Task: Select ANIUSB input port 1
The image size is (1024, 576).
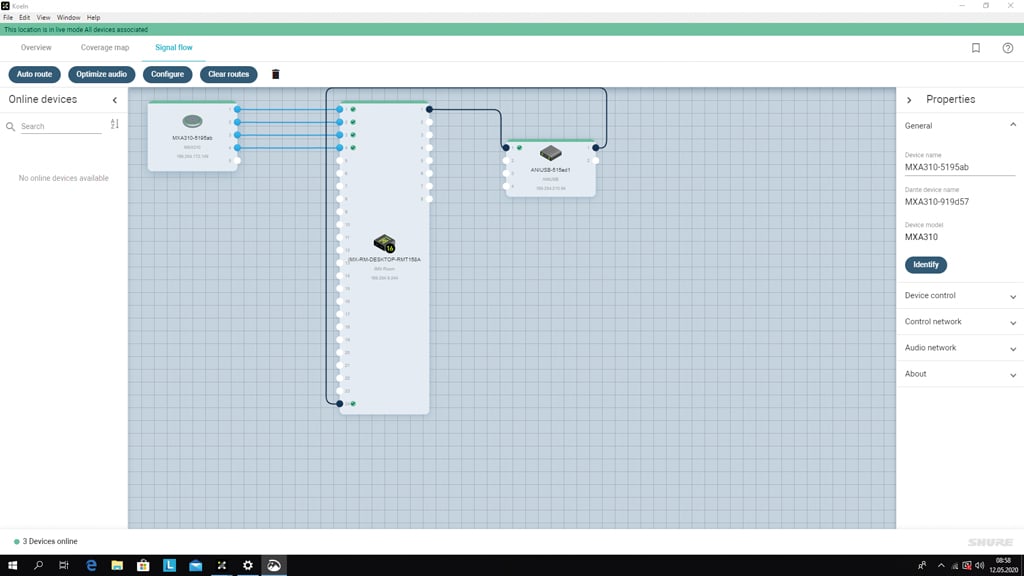Action: (x=506, y=148)
